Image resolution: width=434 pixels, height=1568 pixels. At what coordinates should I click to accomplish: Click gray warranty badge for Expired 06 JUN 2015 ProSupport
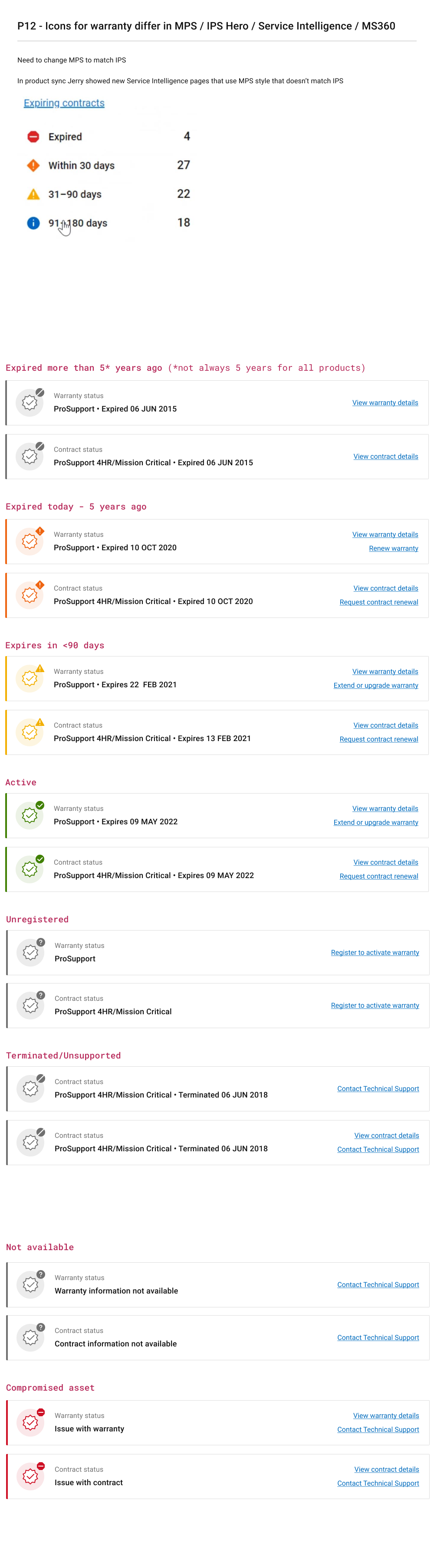(x=30, y=402)
